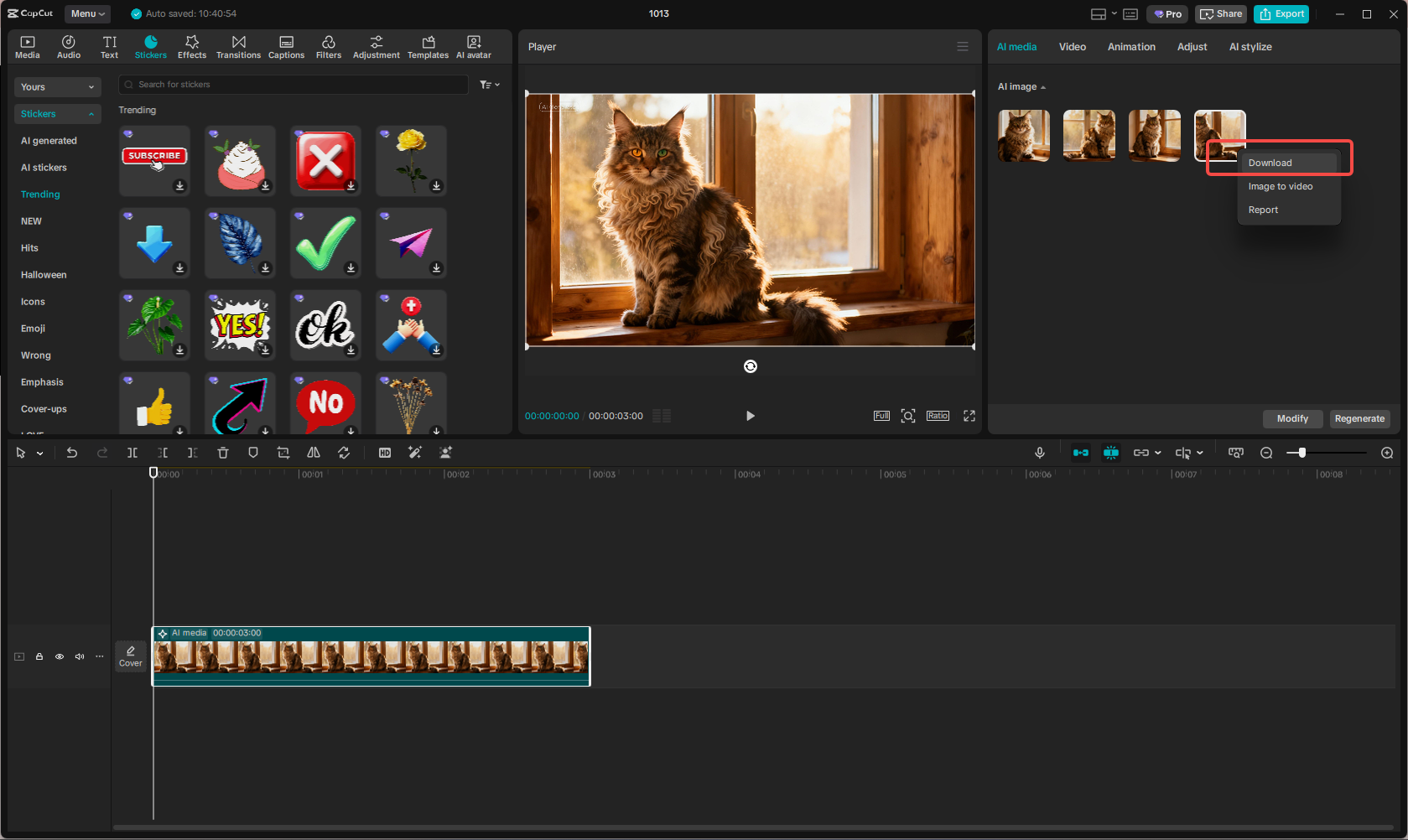Click the Regenerate button
This screenshot has width=1408, height=840.
[1359, 418]
